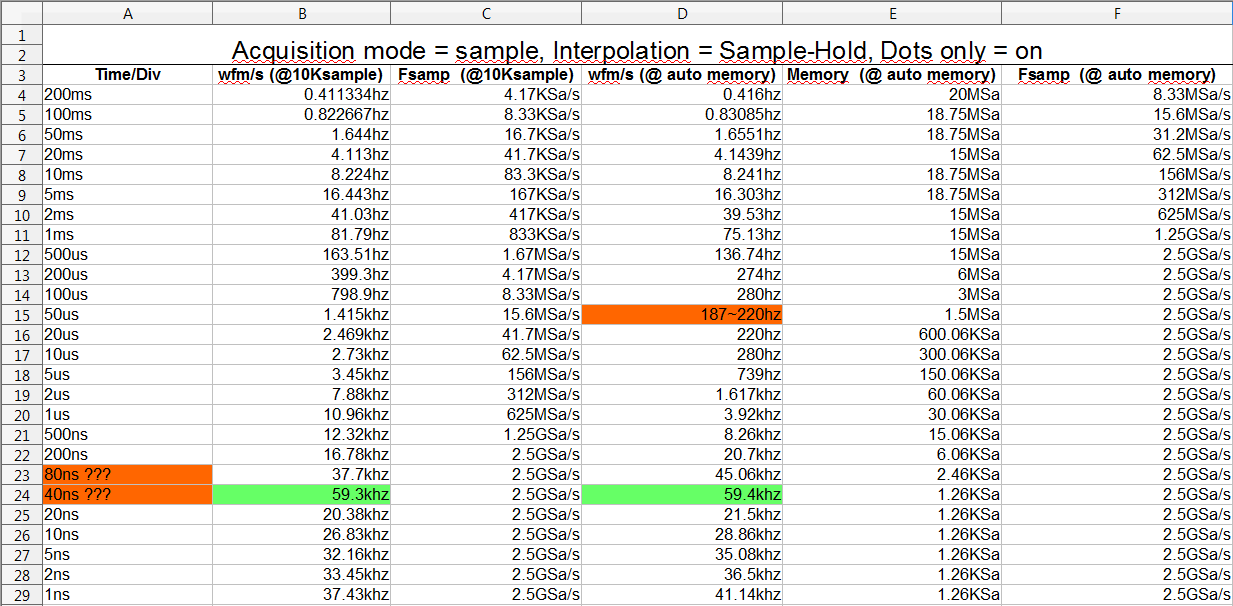
Task: Click the '20.7khz' cell
Action: tap(682, 454)
